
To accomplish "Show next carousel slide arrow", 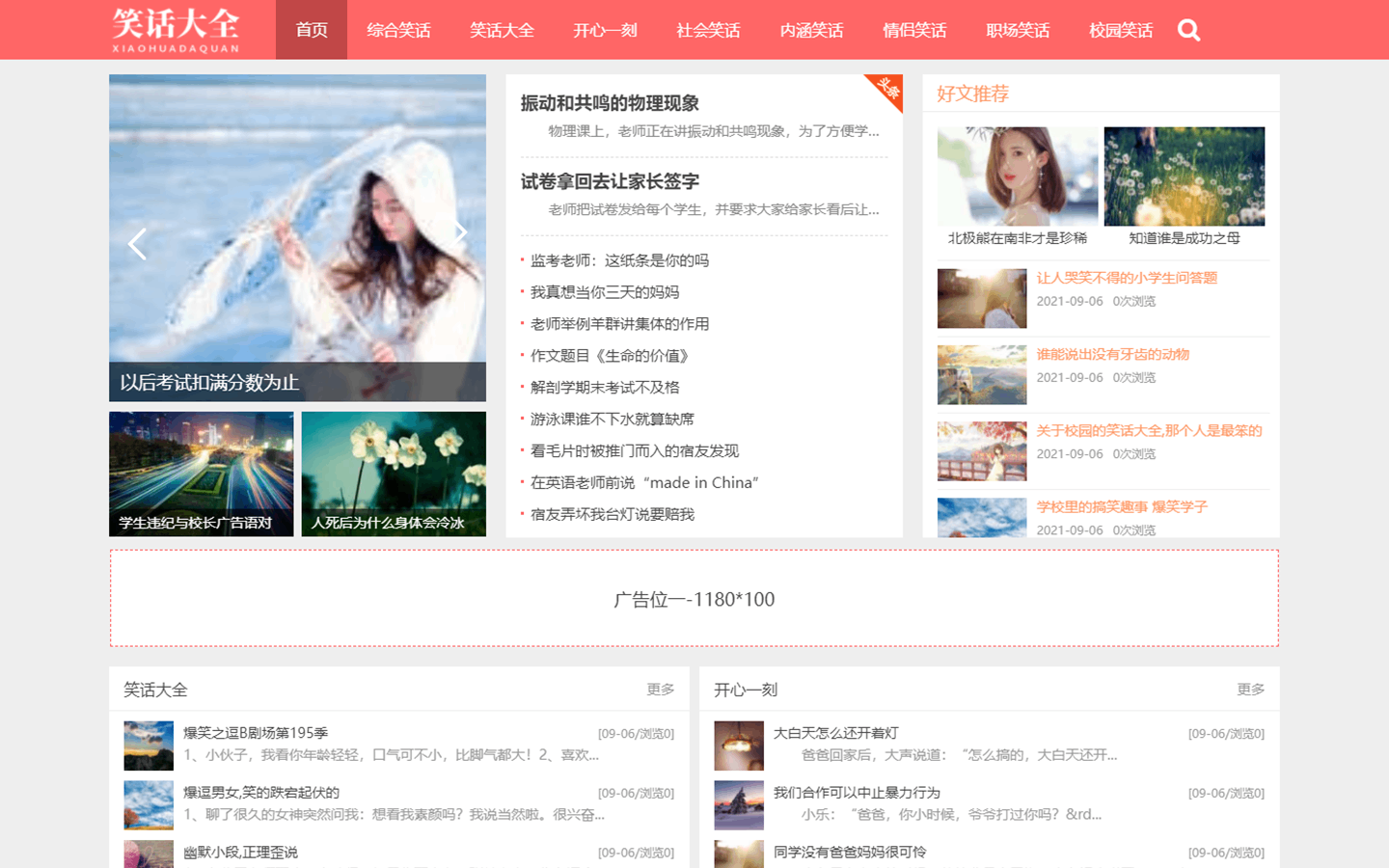I will [x=460, y=231].
